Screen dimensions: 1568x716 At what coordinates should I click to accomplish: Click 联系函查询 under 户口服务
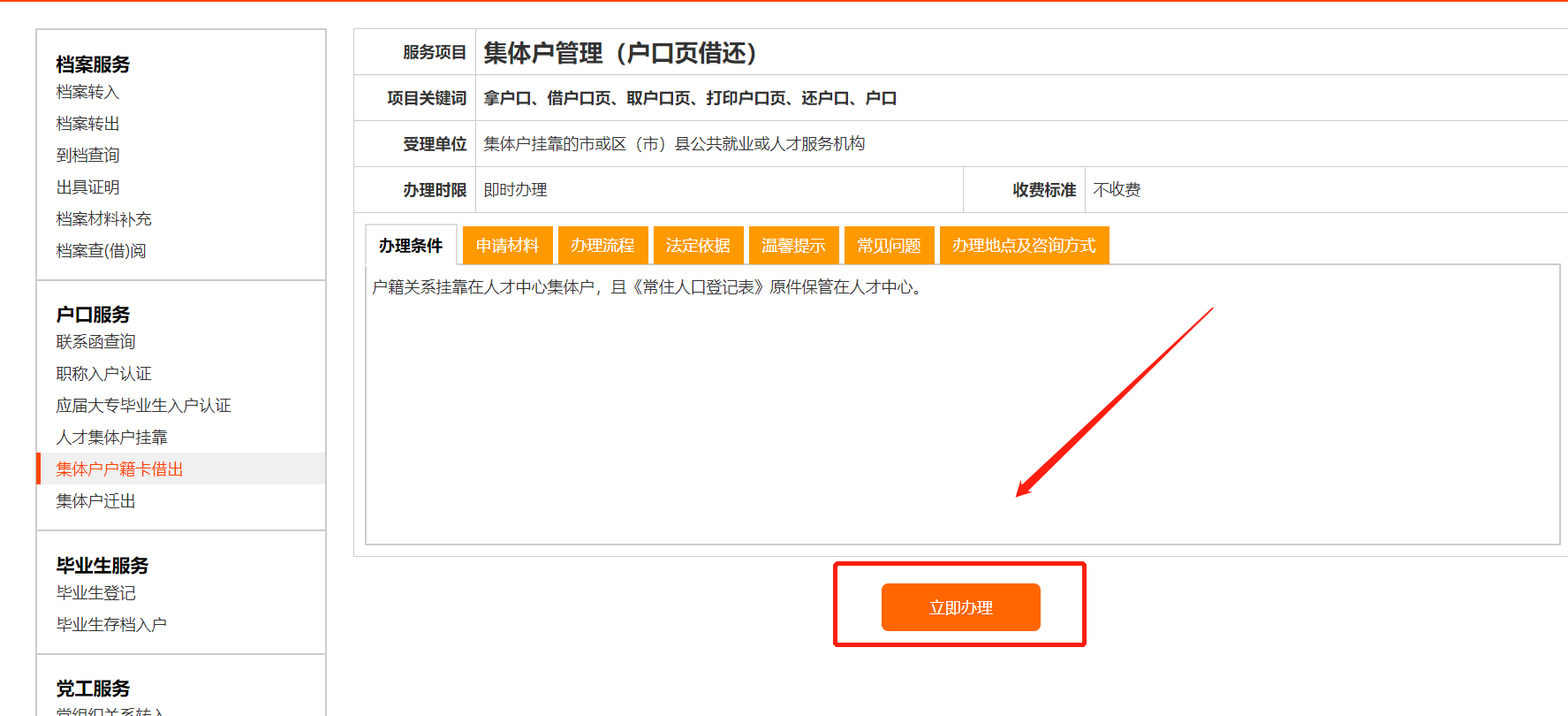point(95,342)
